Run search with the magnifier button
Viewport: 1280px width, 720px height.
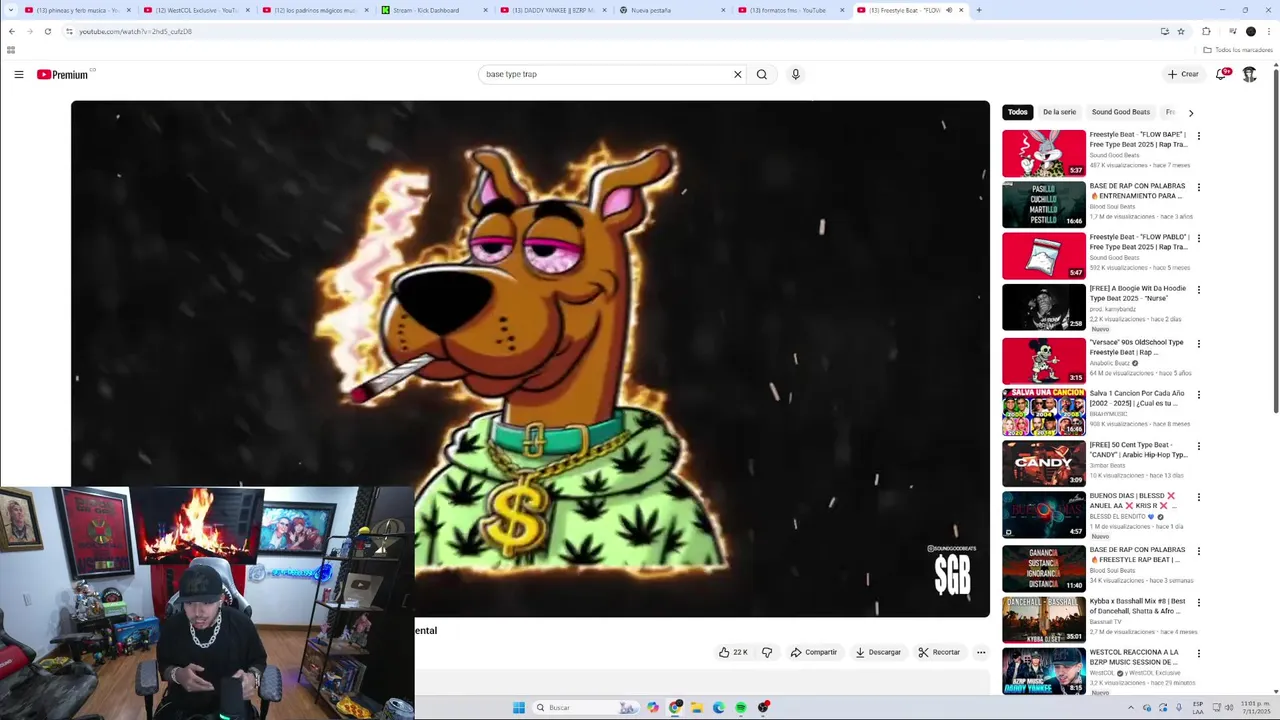point(762,74)
